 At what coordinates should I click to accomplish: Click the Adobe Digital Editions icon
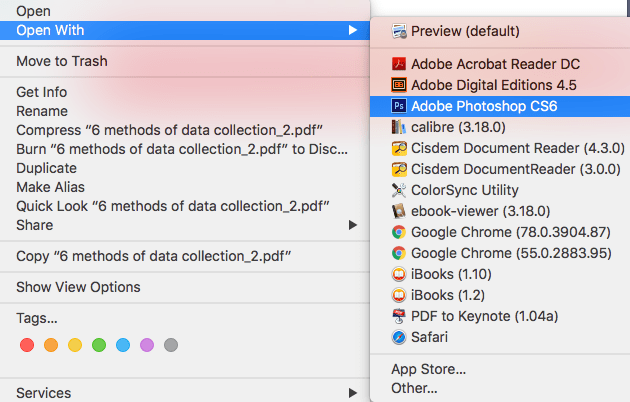pos(399,85)
